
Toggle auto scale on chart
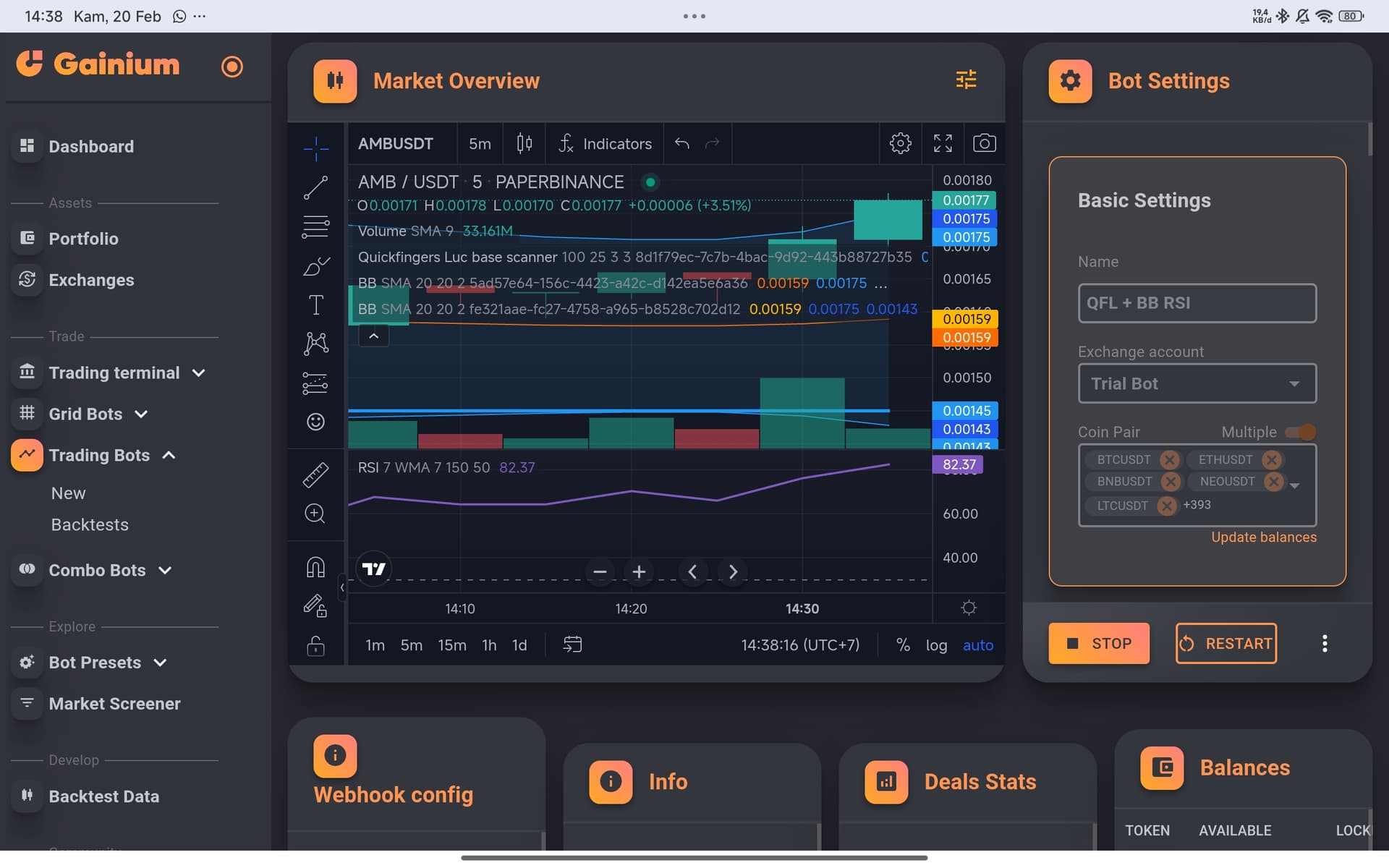tap(977, 645)
